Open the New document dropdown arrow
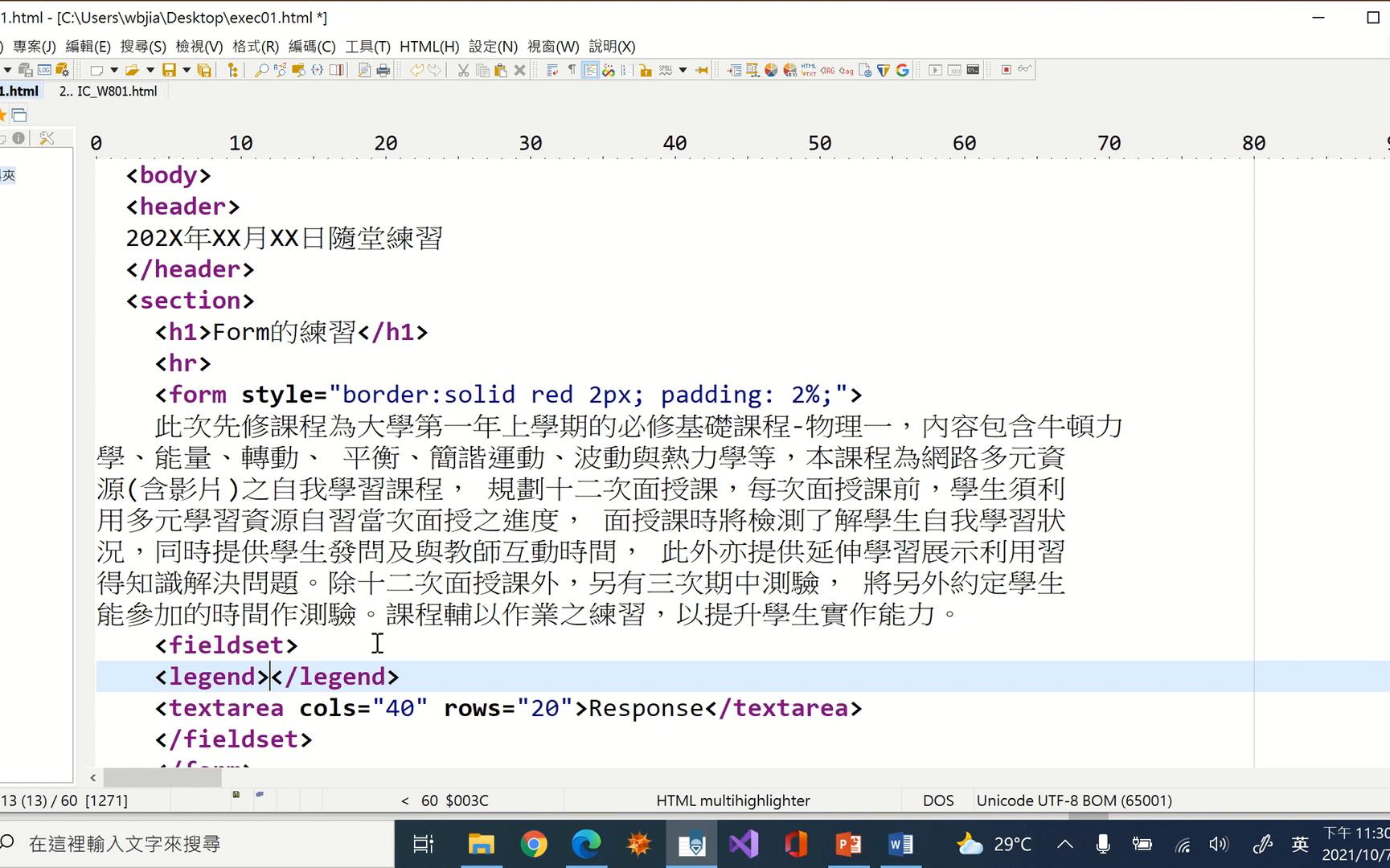The height and width of the screenshot is (868, 1390). 114,70
